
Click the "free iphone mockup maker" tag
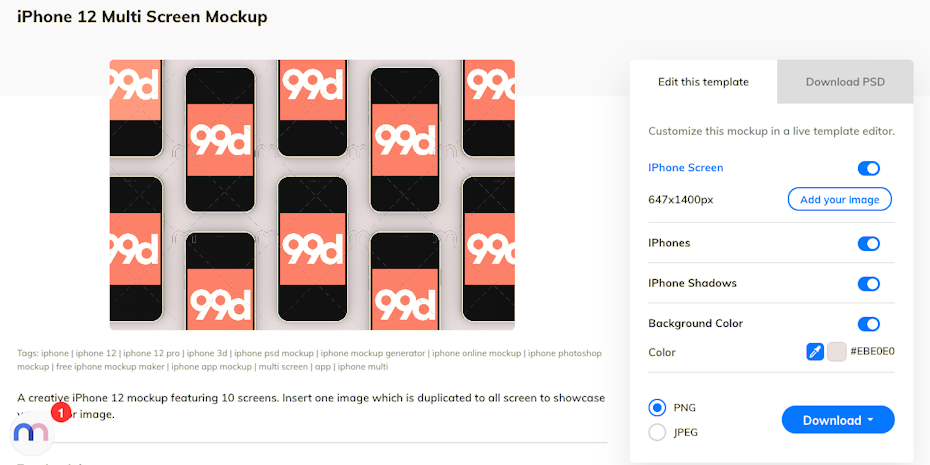tap(111, 367)
